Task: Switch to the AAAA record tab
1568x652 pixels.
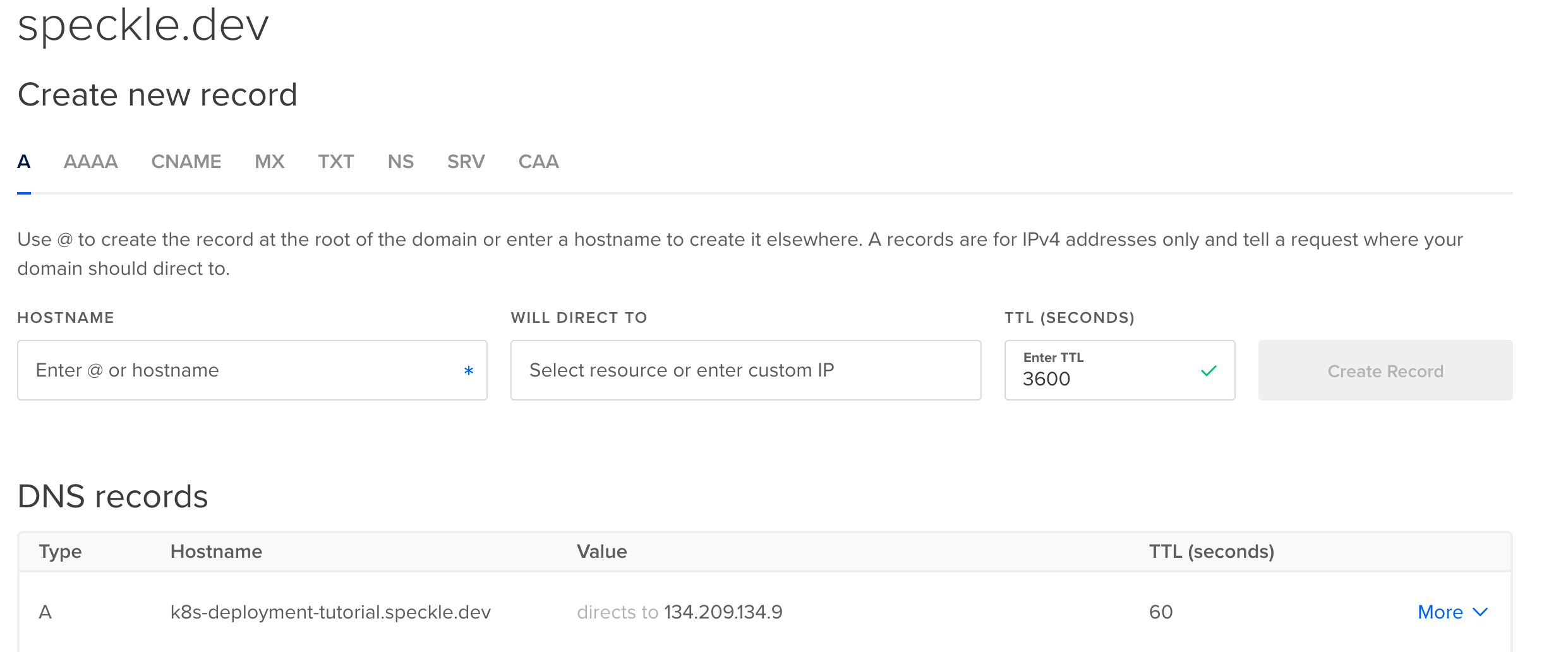Action: 91,162
